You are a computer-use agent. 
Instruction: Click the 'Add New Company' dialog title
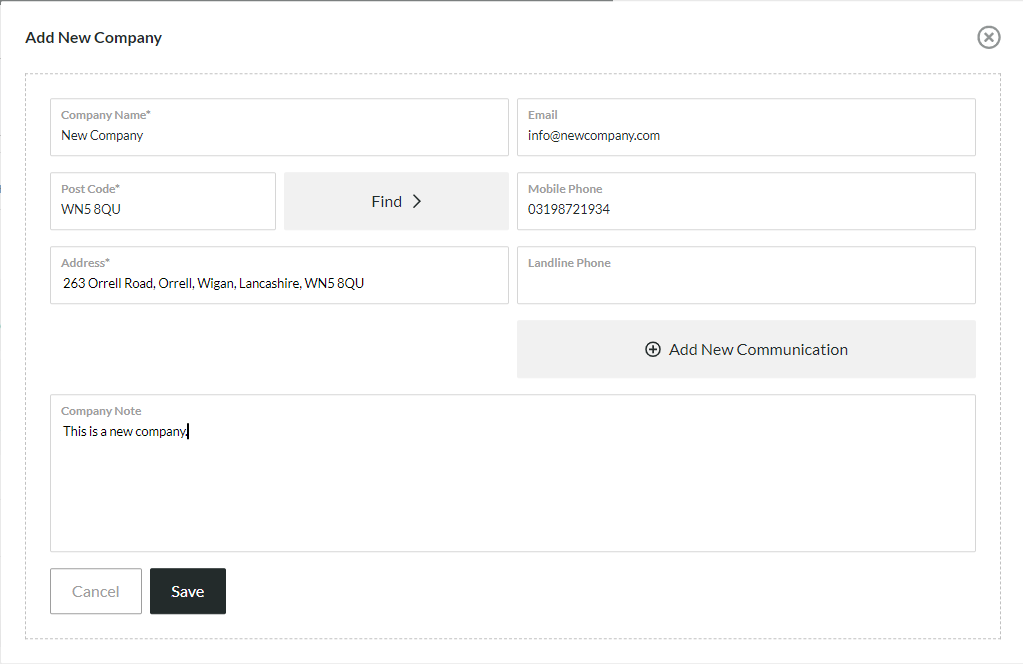click(93, 38)
